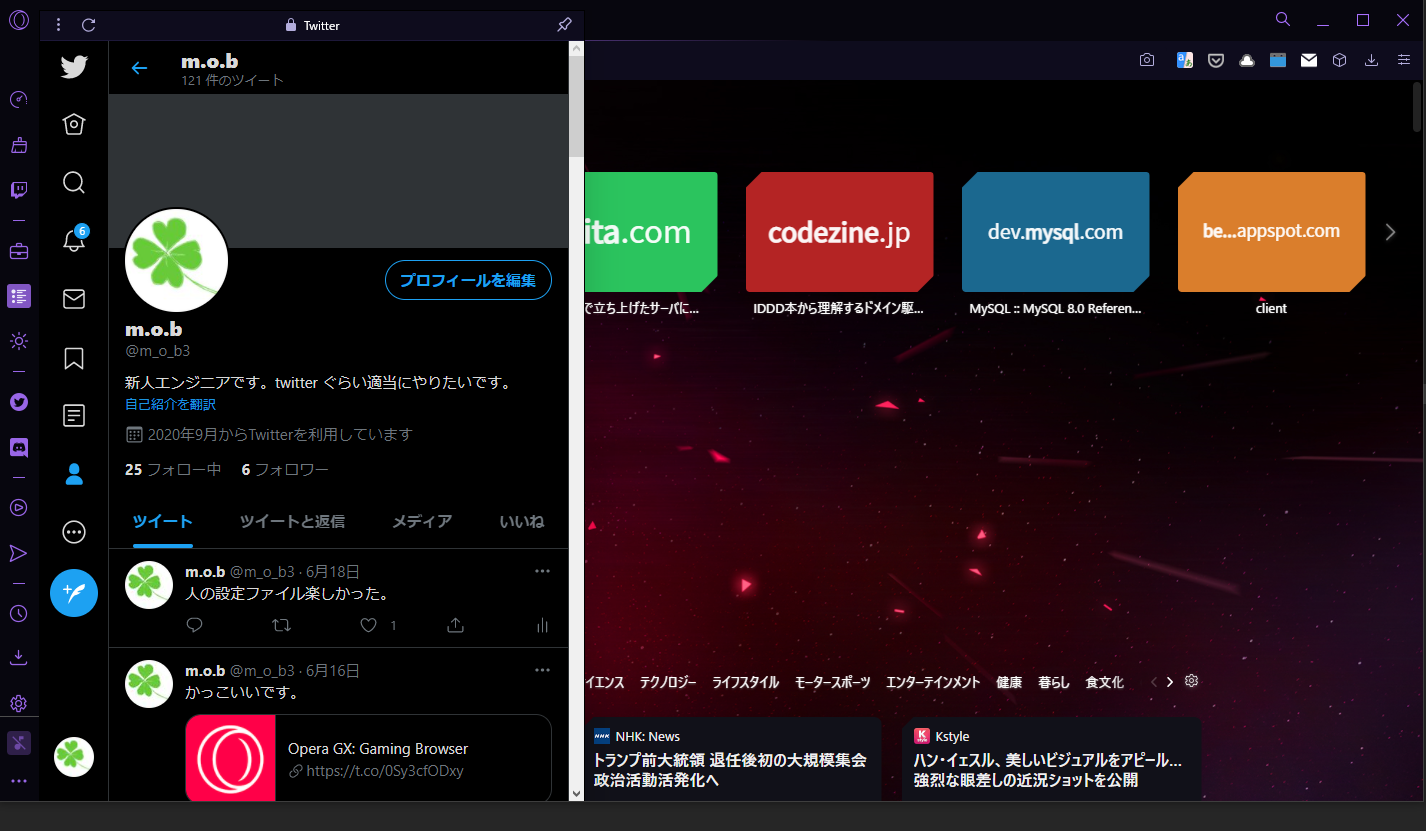
Task: Open Twitter Profile person icon
Action: click(x=74, y=474)
